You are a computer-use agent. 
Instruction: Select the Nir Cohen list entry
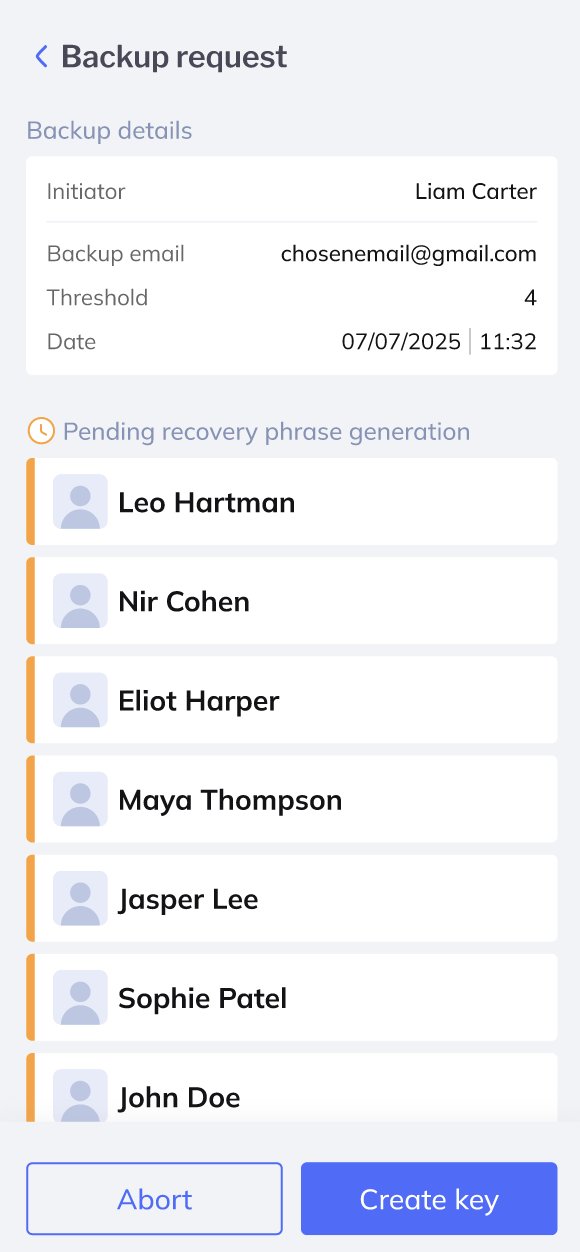pyautogui.click(x=291, y=601)
